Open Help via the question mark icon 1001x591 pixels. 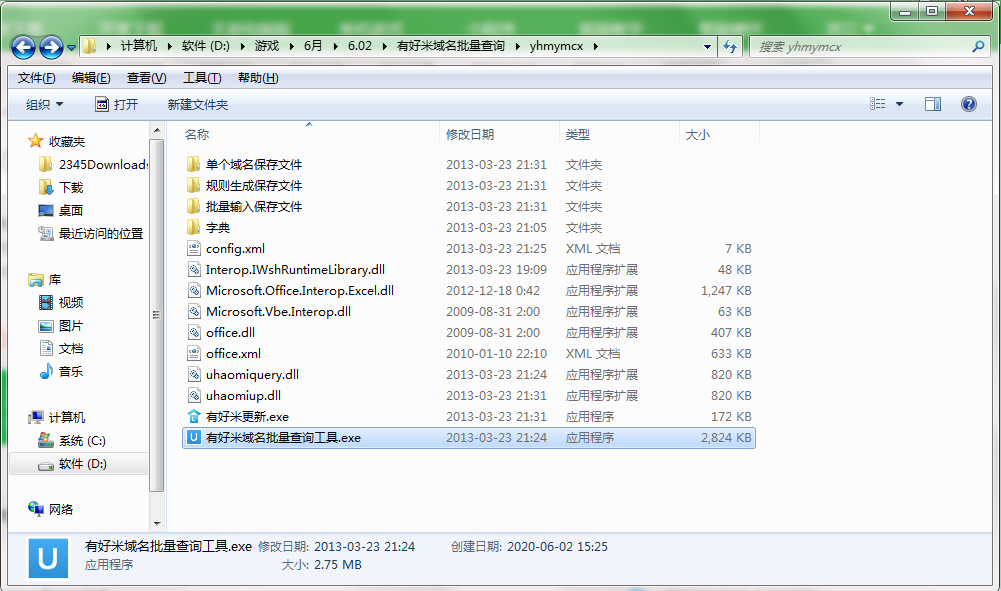tap(968, 103)
